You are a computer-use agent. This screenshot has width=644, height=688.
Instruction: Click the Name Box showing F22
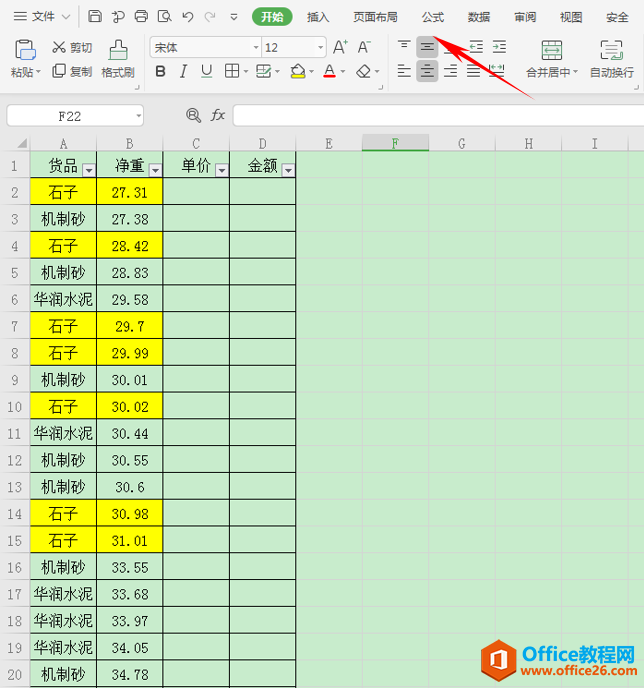pos(70,116)
